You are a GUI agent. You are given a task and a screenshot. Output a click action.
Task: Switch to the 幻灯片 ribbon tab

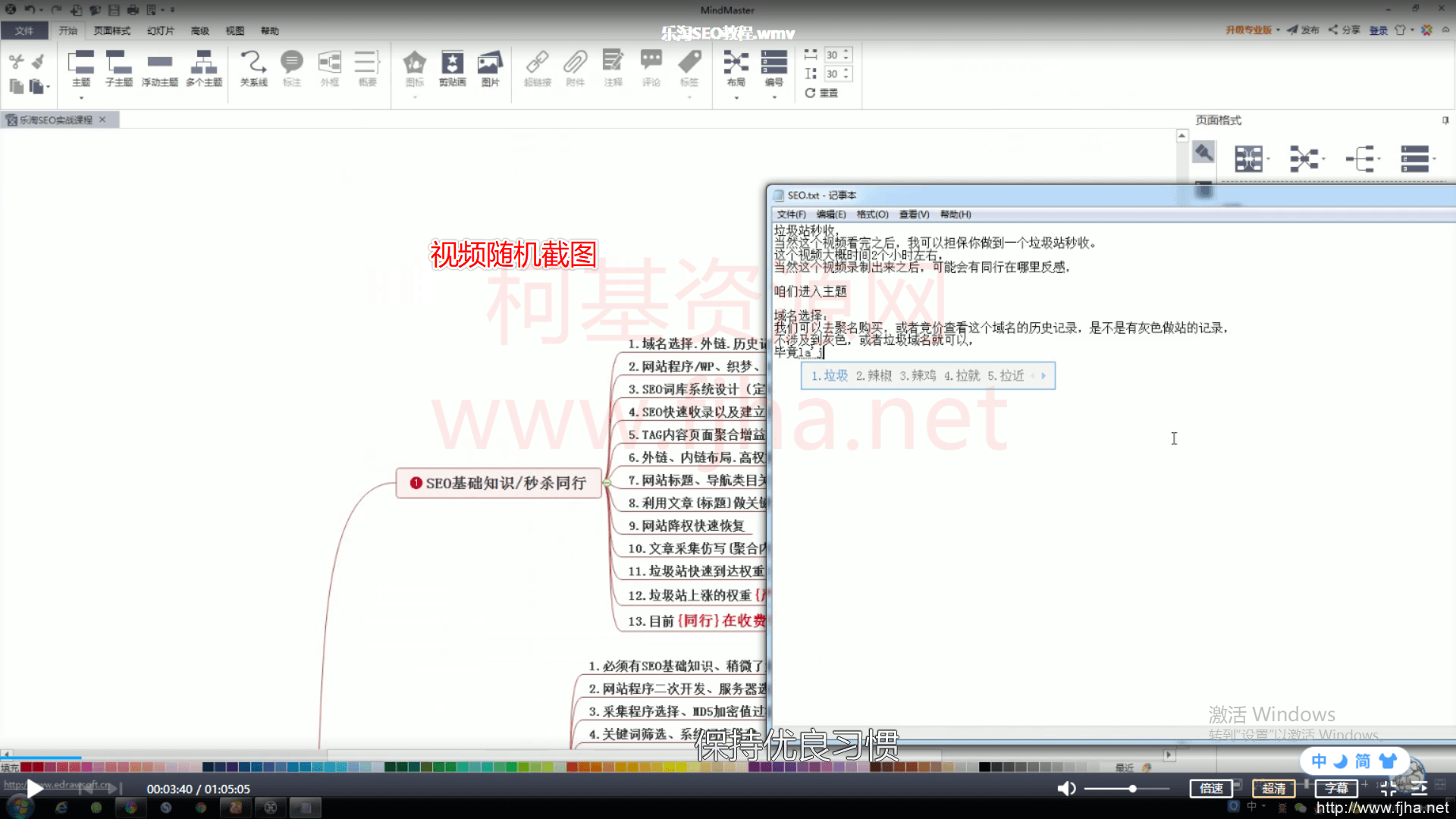[x=160, y=30]
